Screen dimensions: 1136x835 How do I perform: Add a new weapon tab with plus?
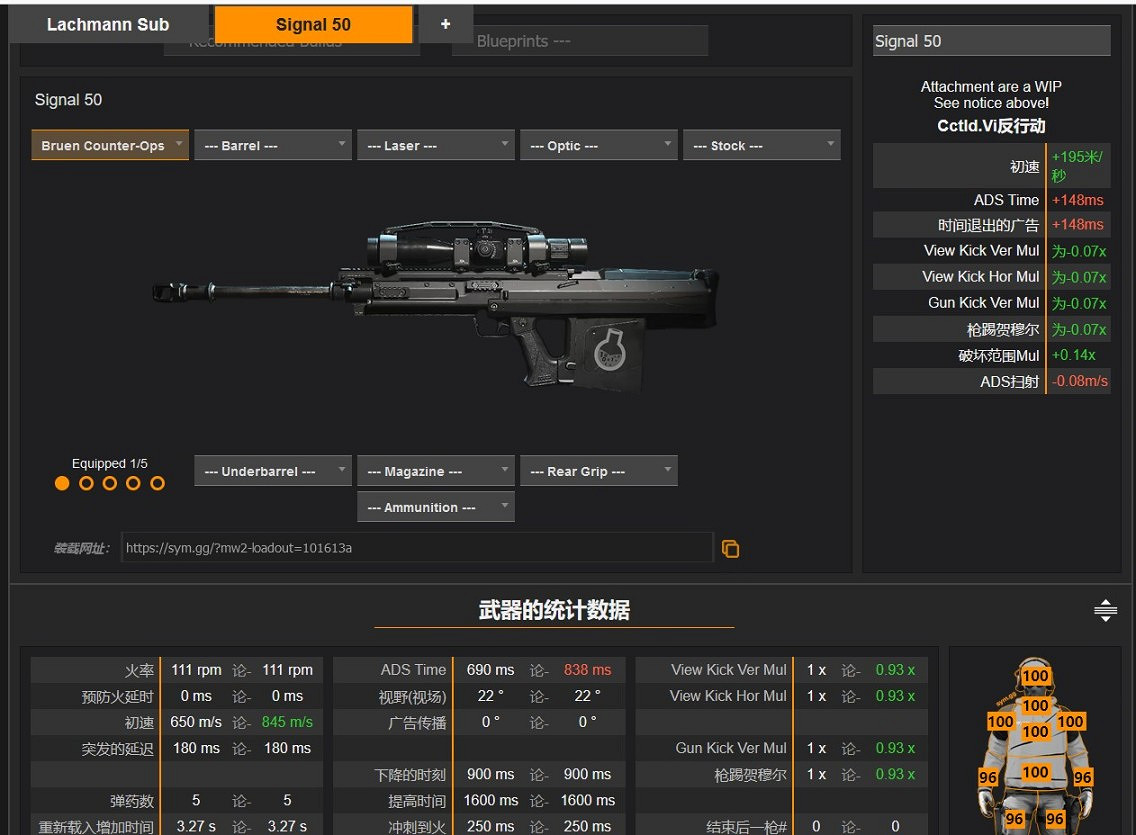coord(445,25)
